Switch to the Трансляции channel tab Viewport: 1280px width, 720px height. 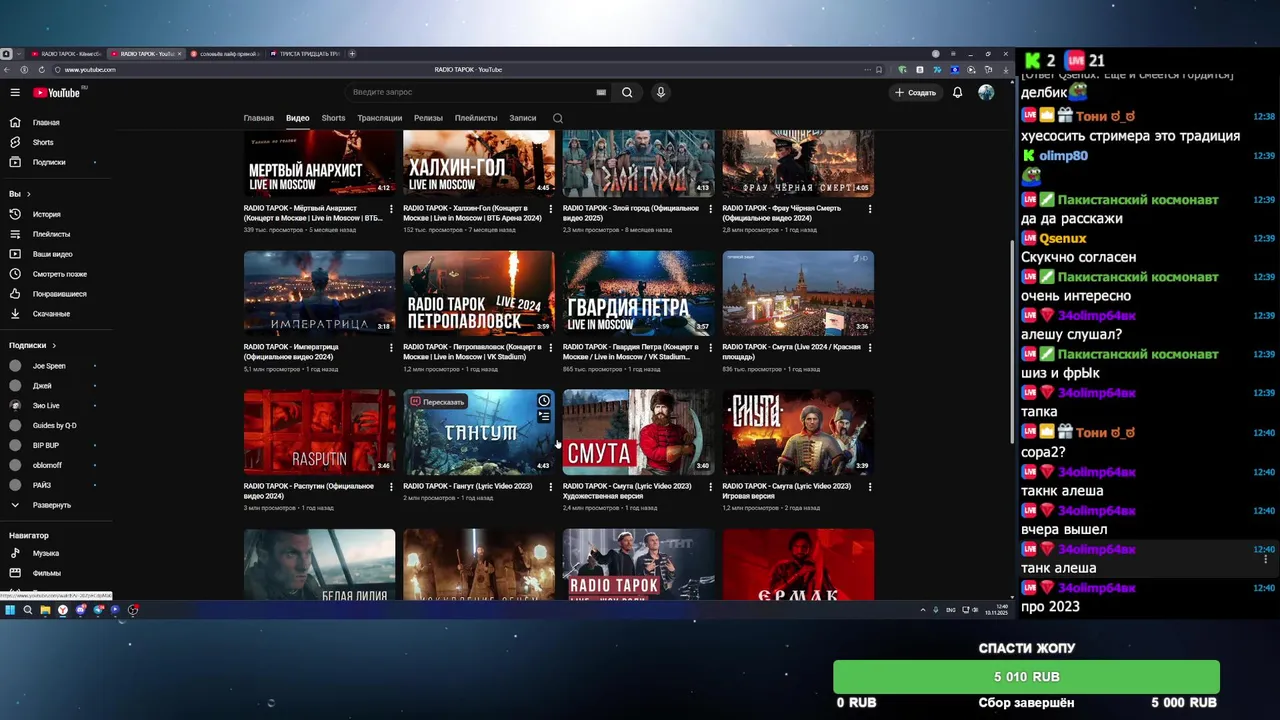(x=380, y=118)
